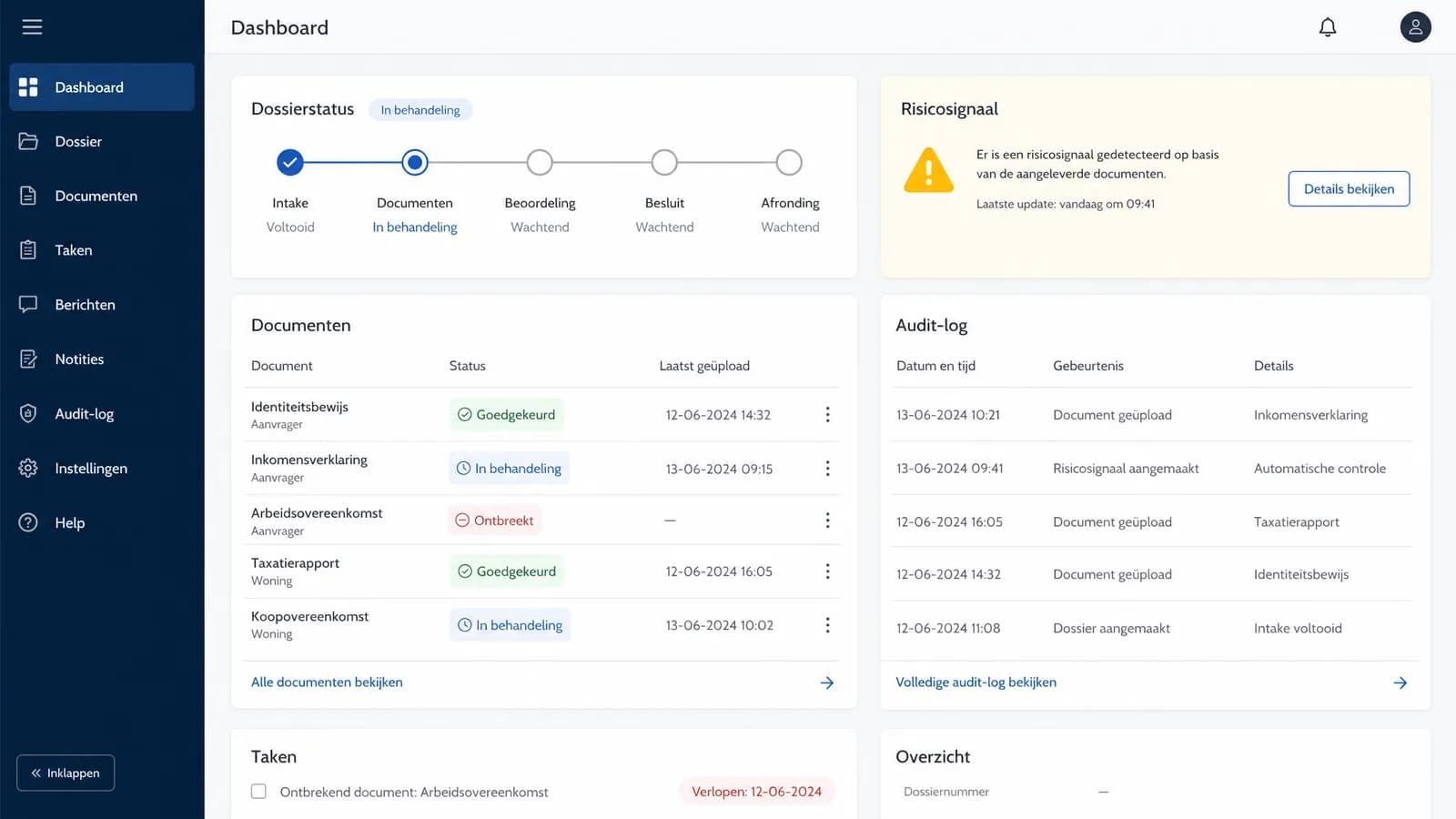The height and width of the screenshot is (819, 1456).
Task: Click arrow next to Alle documenten bekijken
Action: click(826, 682)
